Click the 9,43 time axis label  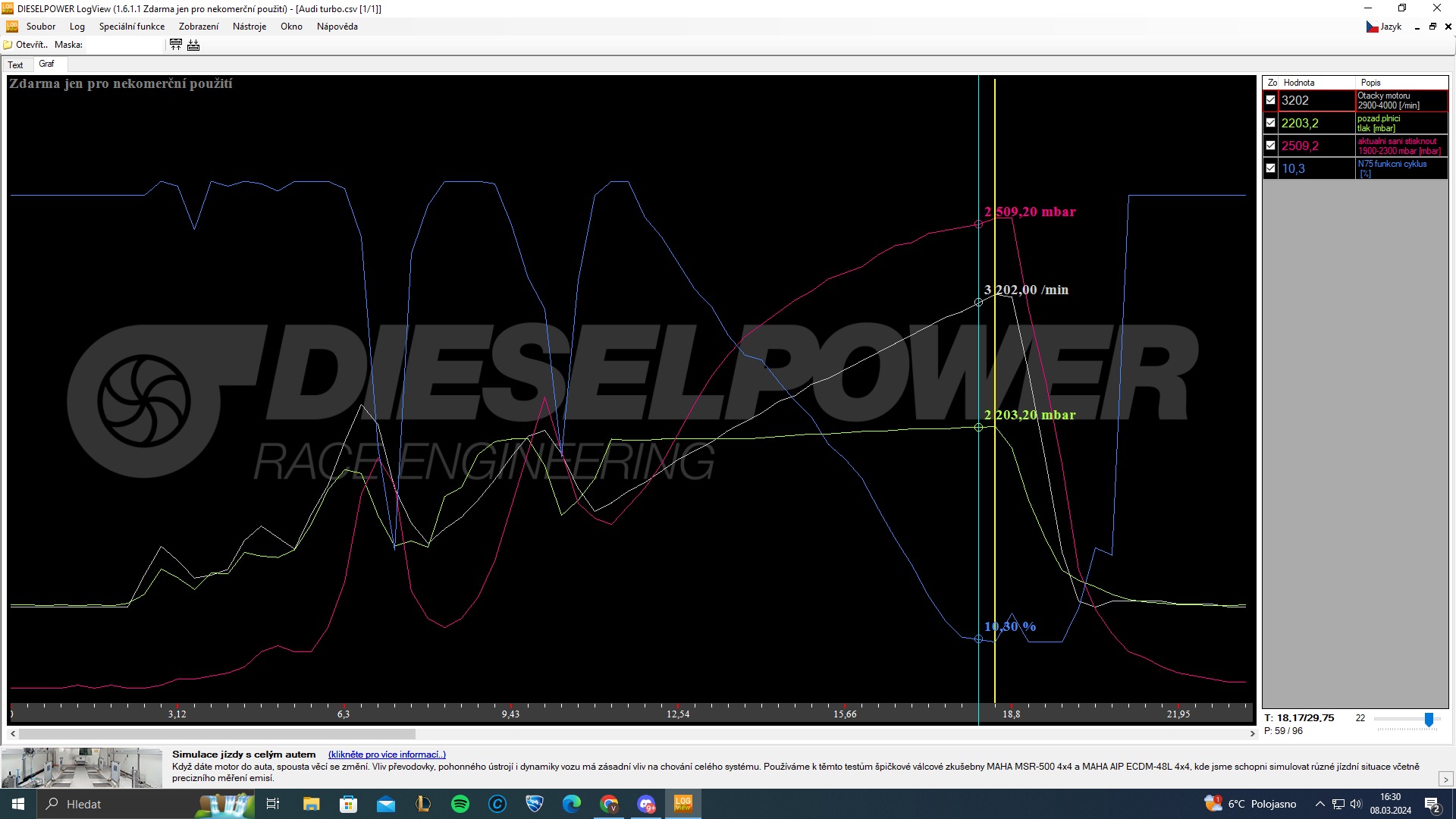point(510,714)
